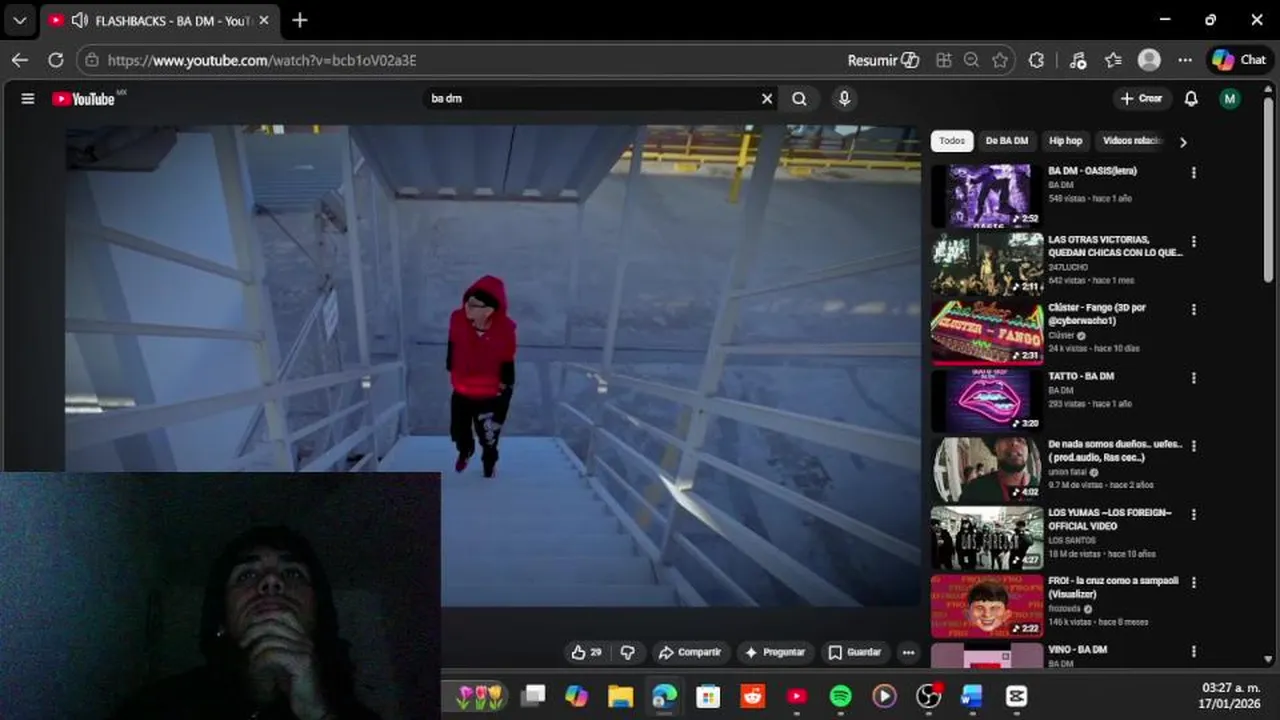Open OBS Studio from the taskbar

[929, 696]
